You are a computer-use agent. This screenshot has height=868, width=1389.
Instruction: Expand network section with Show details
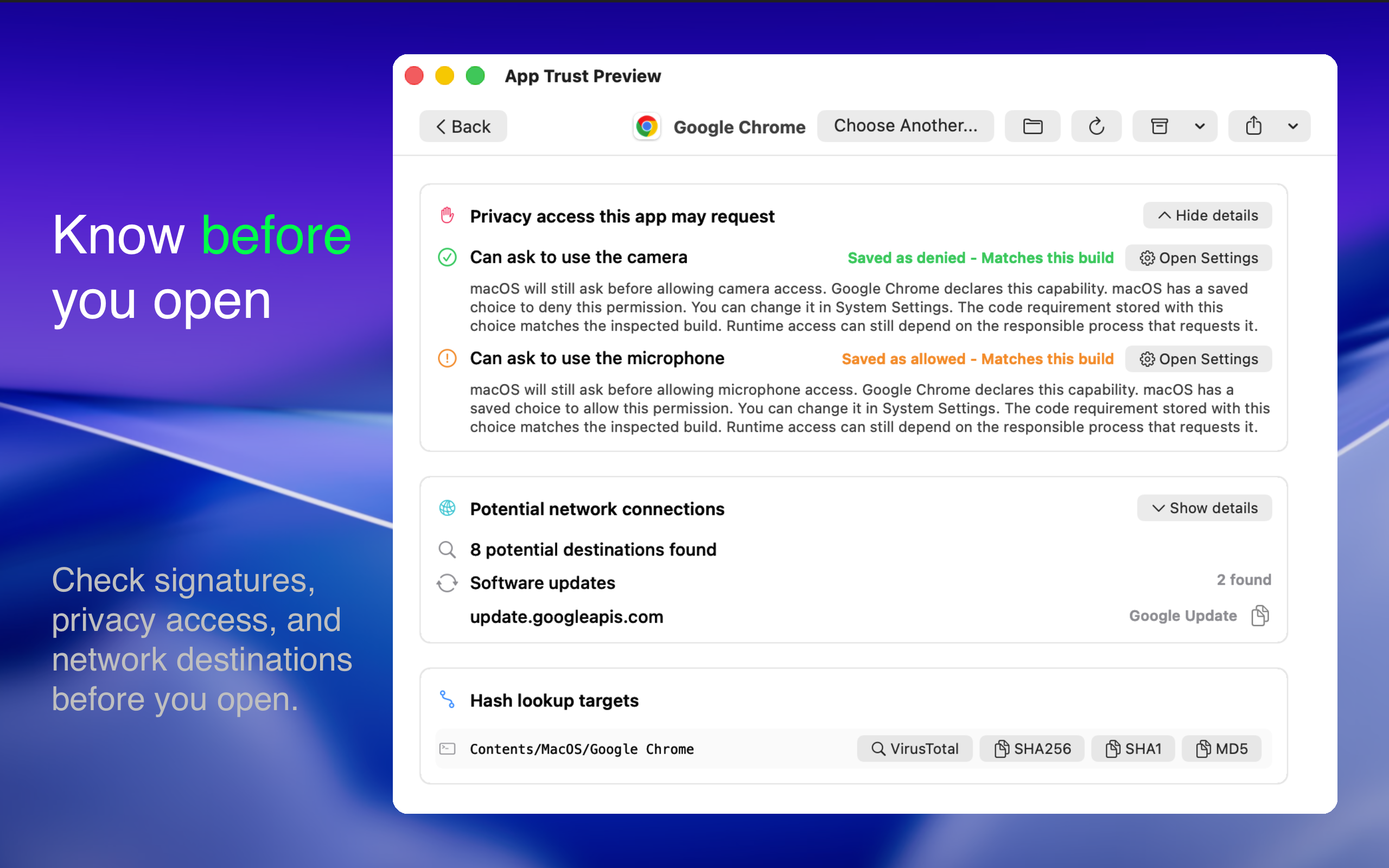click(1204, 508)
